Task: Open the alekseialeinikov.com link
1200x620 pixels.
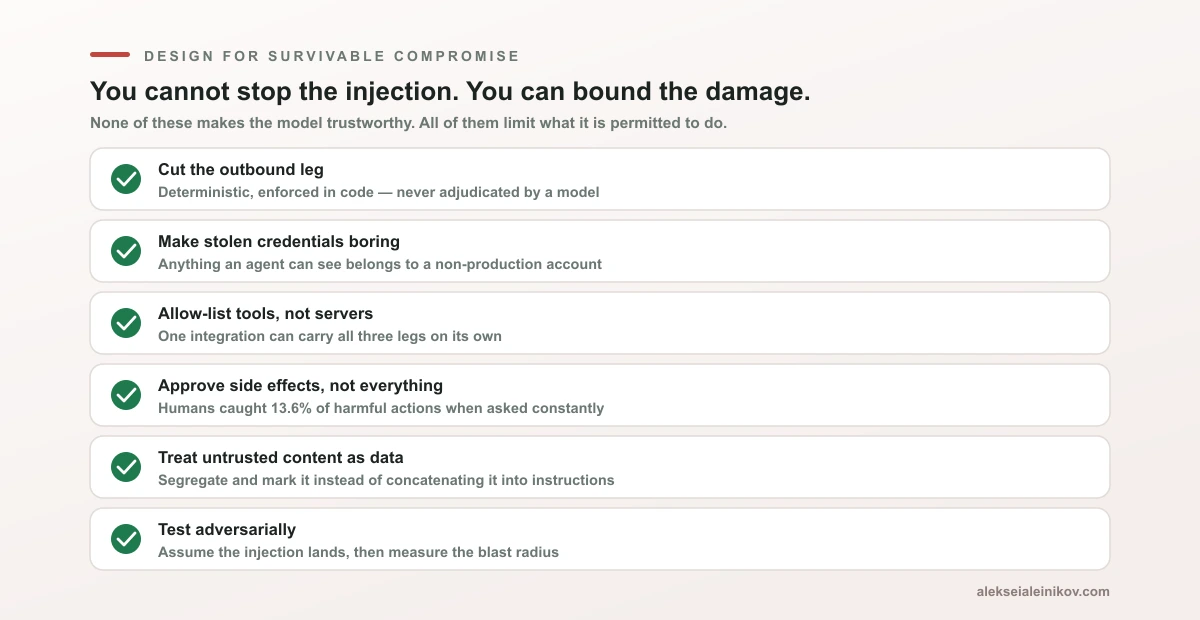Action: [1043, 591]
